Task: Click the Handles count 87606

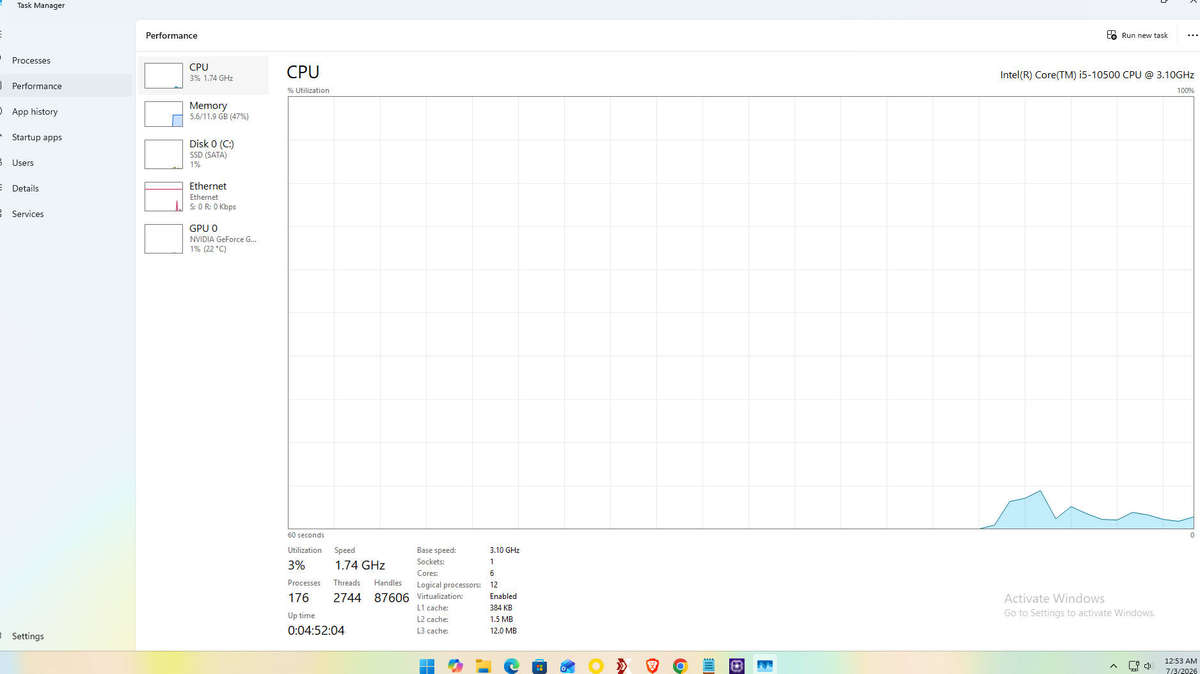Action: click(391, 597)
